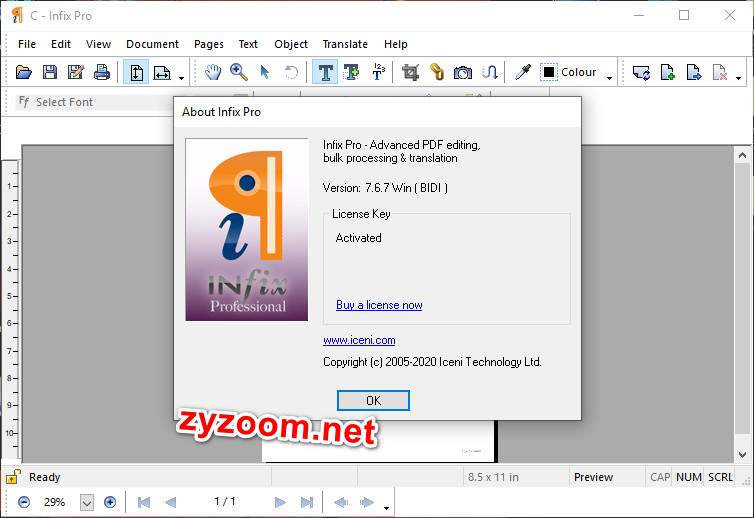This screenshot has height=518, width=754.
Task: Expand the view toolbar options arrow
Action: point(181,78)
